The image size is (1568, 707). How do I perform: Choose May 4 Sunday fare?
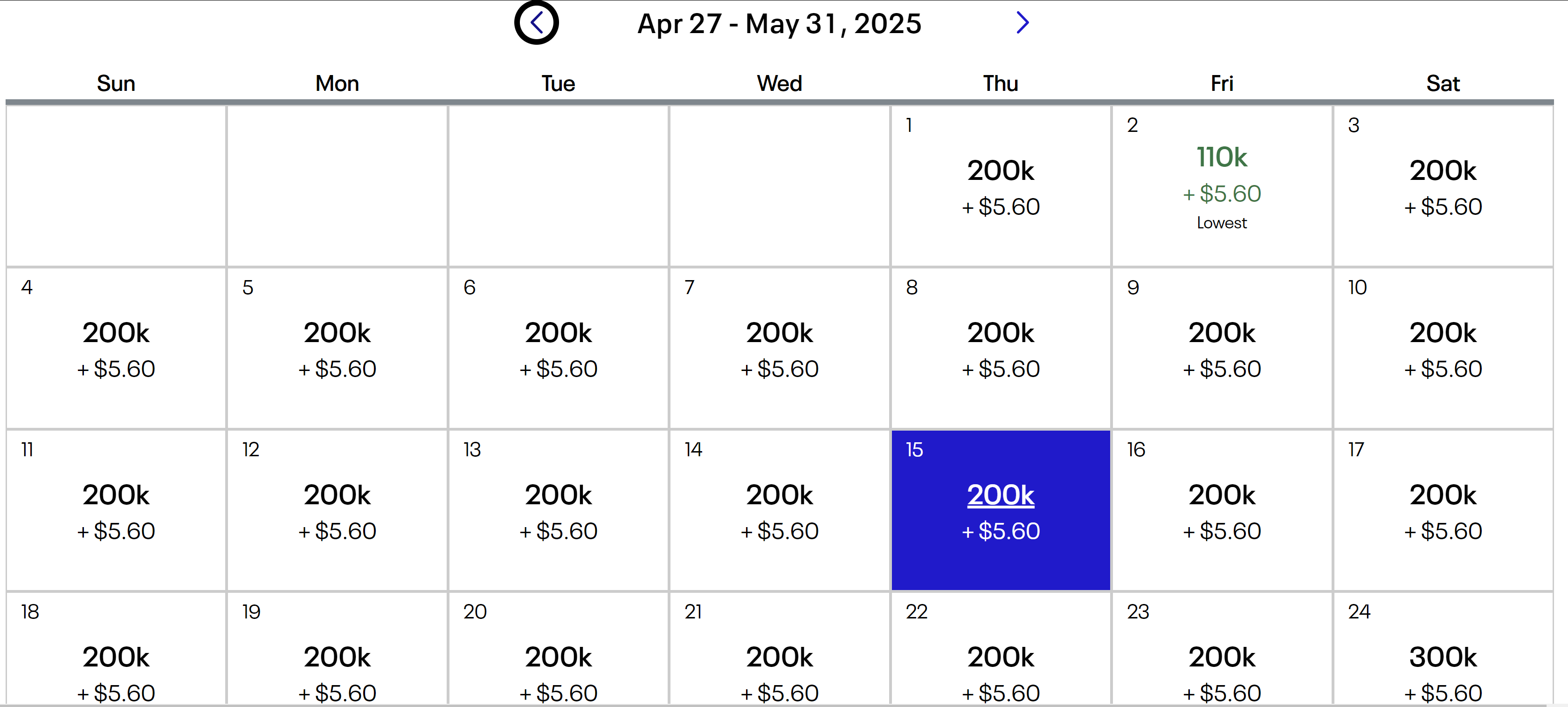coord(116,348)
